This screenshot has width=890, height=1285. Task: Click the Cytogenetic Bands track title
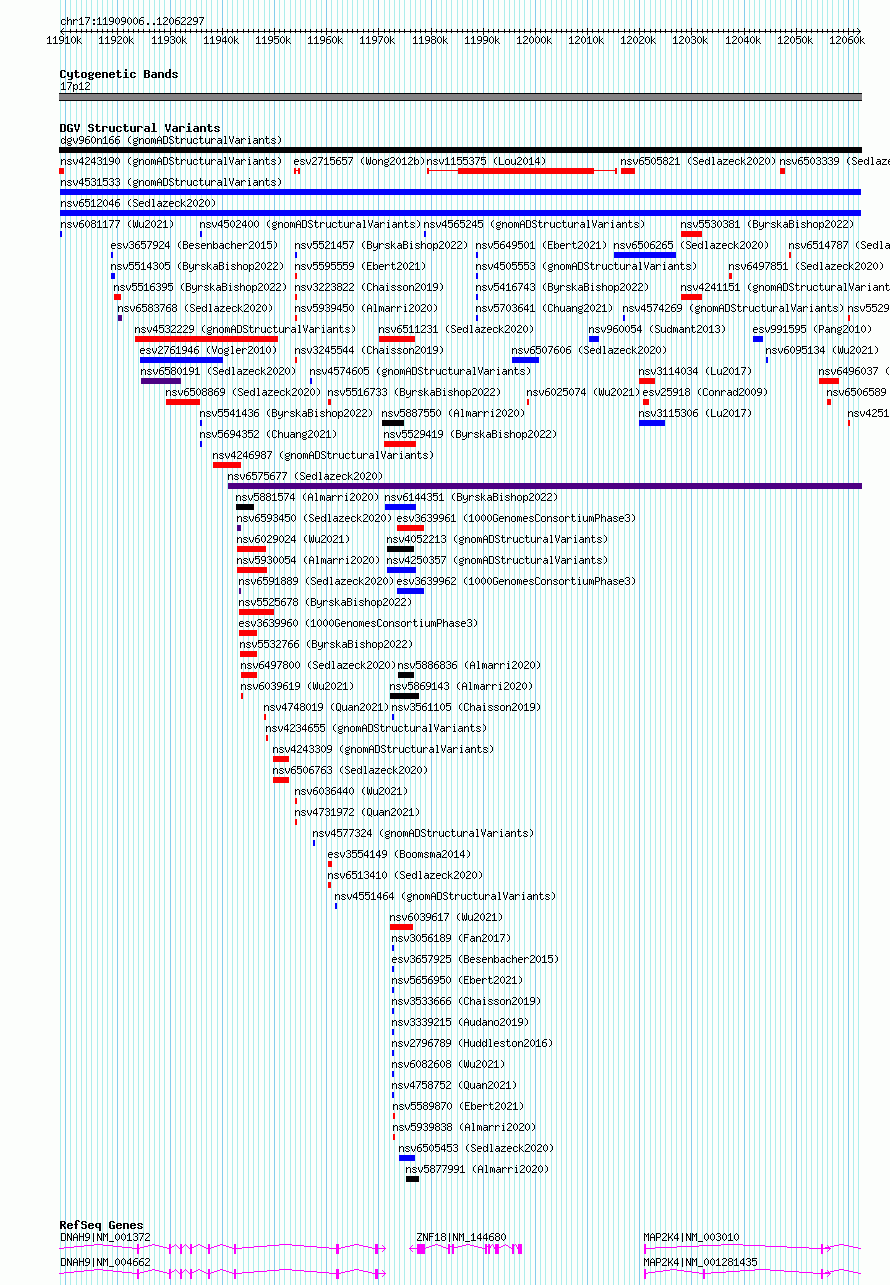(118, 74)
